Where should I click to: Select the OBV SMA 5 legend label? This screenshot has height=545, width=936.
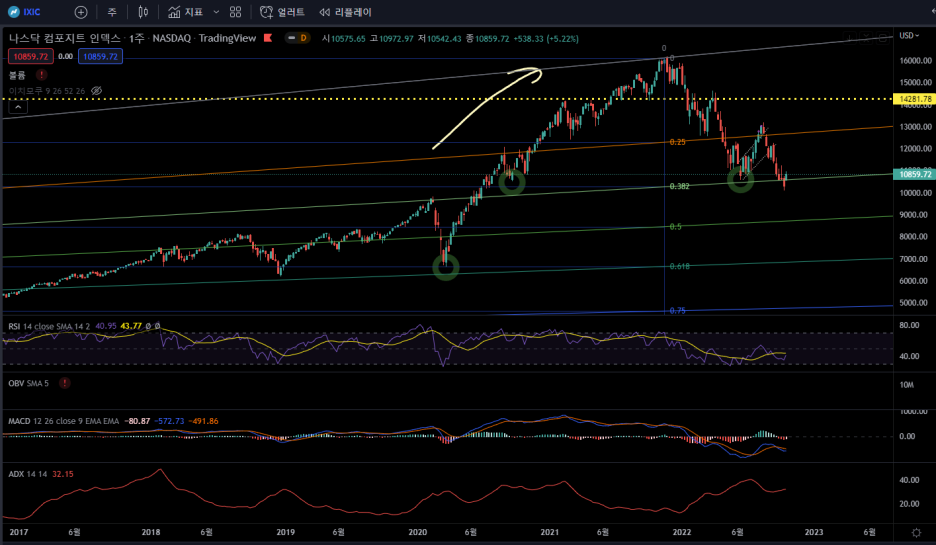coord(29,383)
